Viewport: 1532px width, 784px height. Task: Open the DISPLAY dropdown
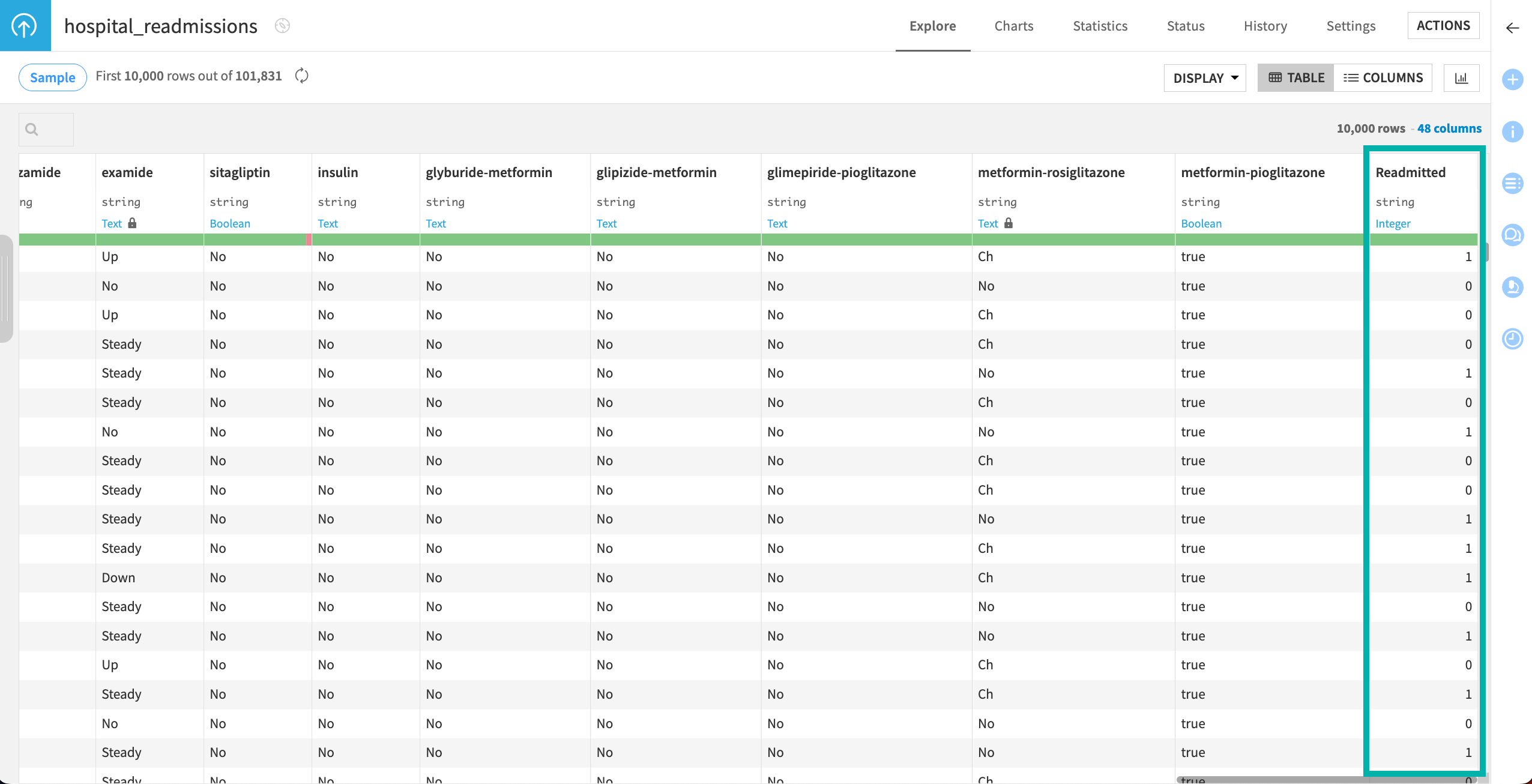[1205, 77]
